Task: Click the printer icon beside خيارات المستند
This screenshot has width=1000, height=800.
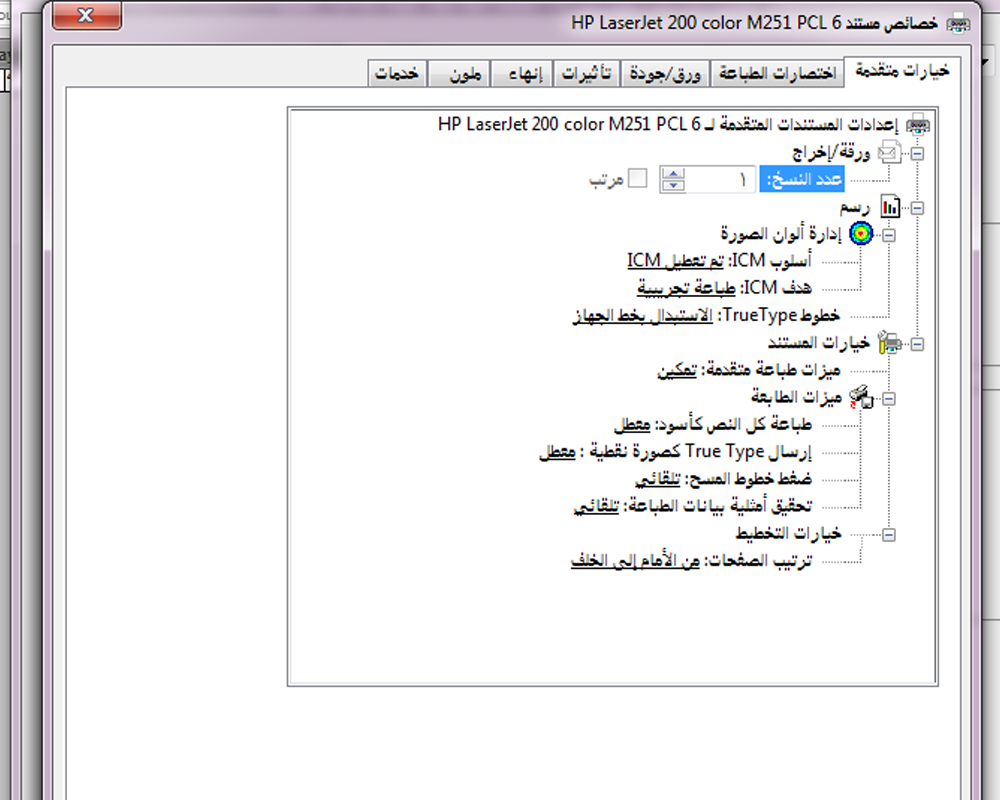Action: coord(890,343)
